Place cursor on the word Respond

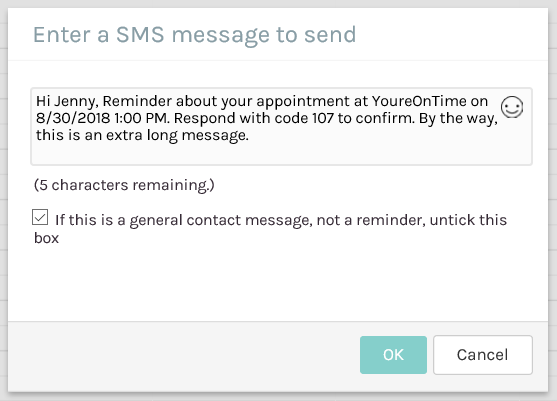205,118
